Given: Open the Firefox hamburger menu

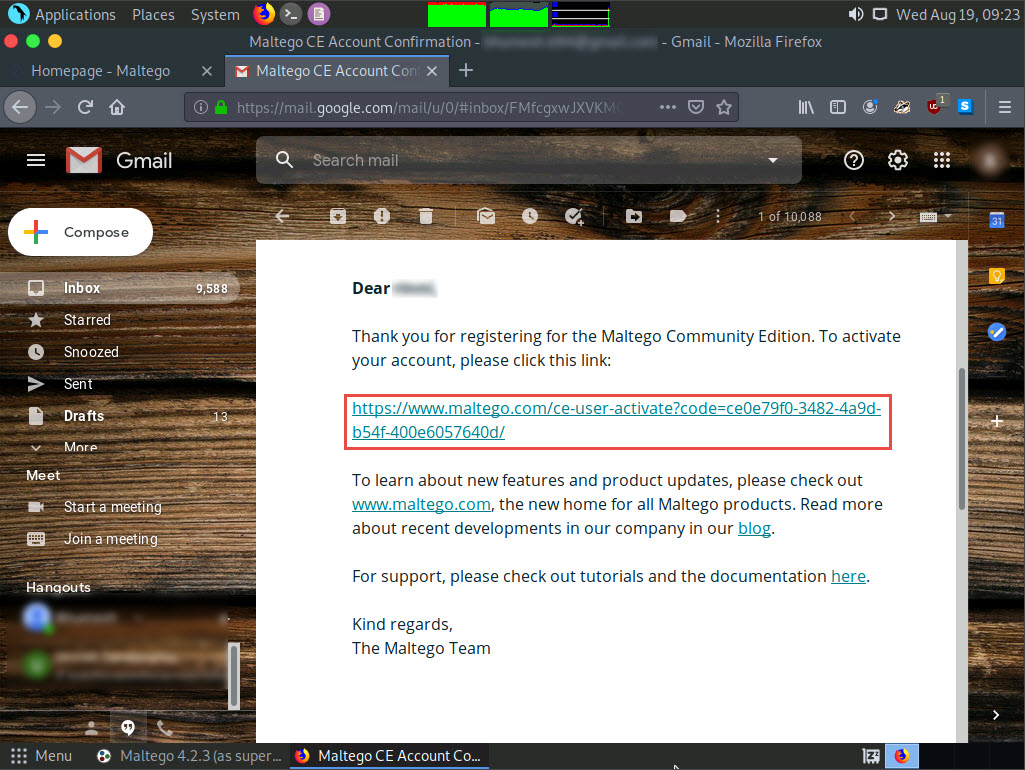Looking at the screenshot, I should tap(1005, 107).
